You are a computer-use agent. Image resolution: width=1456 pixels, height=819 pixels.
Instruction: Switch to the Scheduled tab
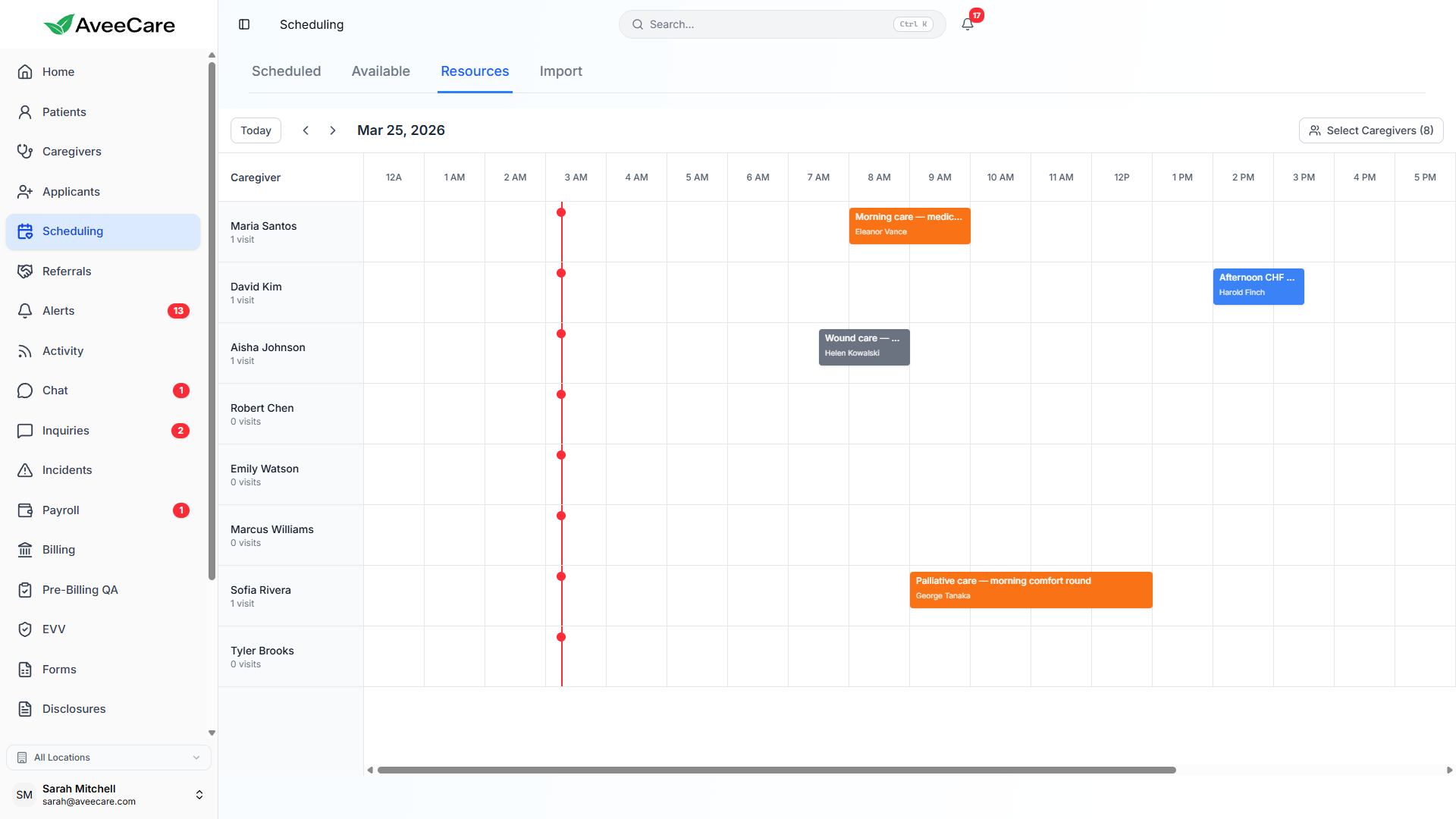tap(286, 71)
